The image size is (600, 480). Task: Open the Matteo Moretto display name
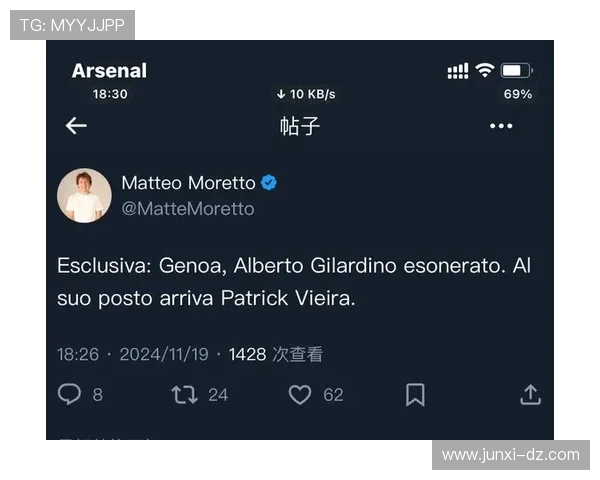188,183
